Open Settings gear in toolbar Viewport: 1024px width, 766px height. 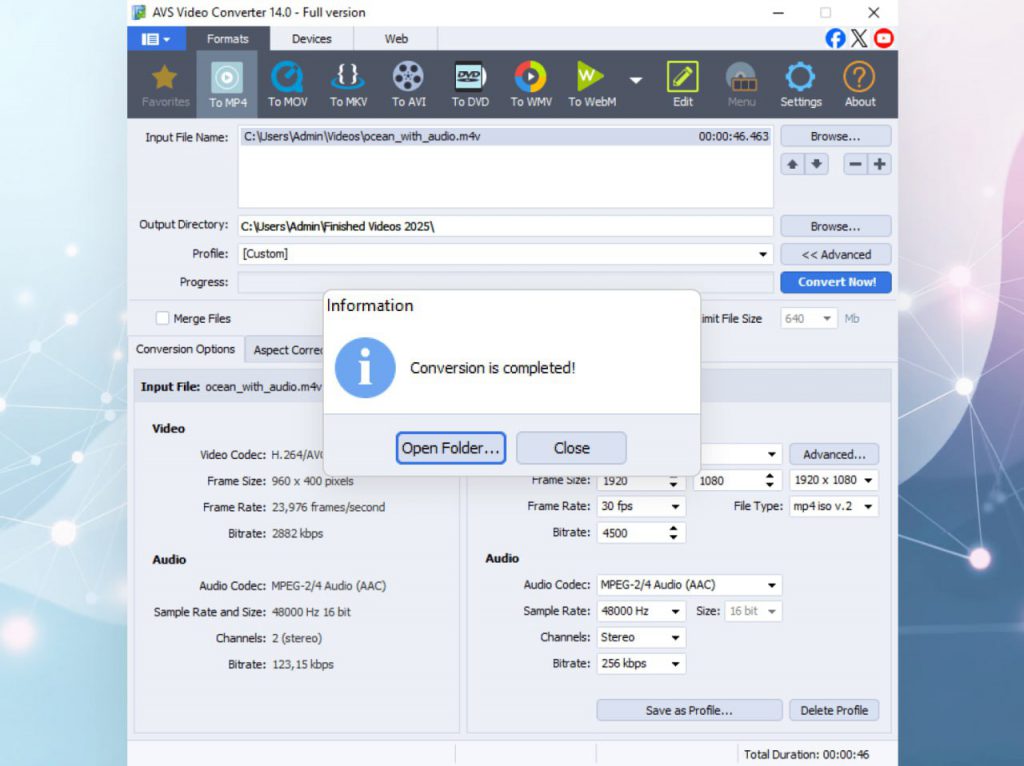pos(800,84)
